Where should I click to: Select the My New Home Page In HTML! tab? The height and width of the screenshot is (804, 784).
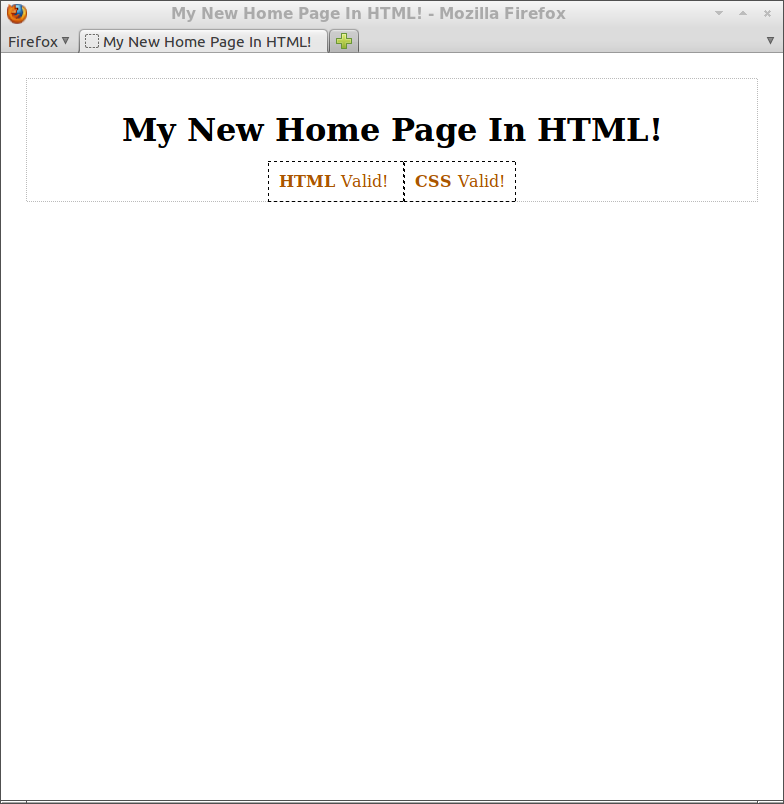(204, 42)
